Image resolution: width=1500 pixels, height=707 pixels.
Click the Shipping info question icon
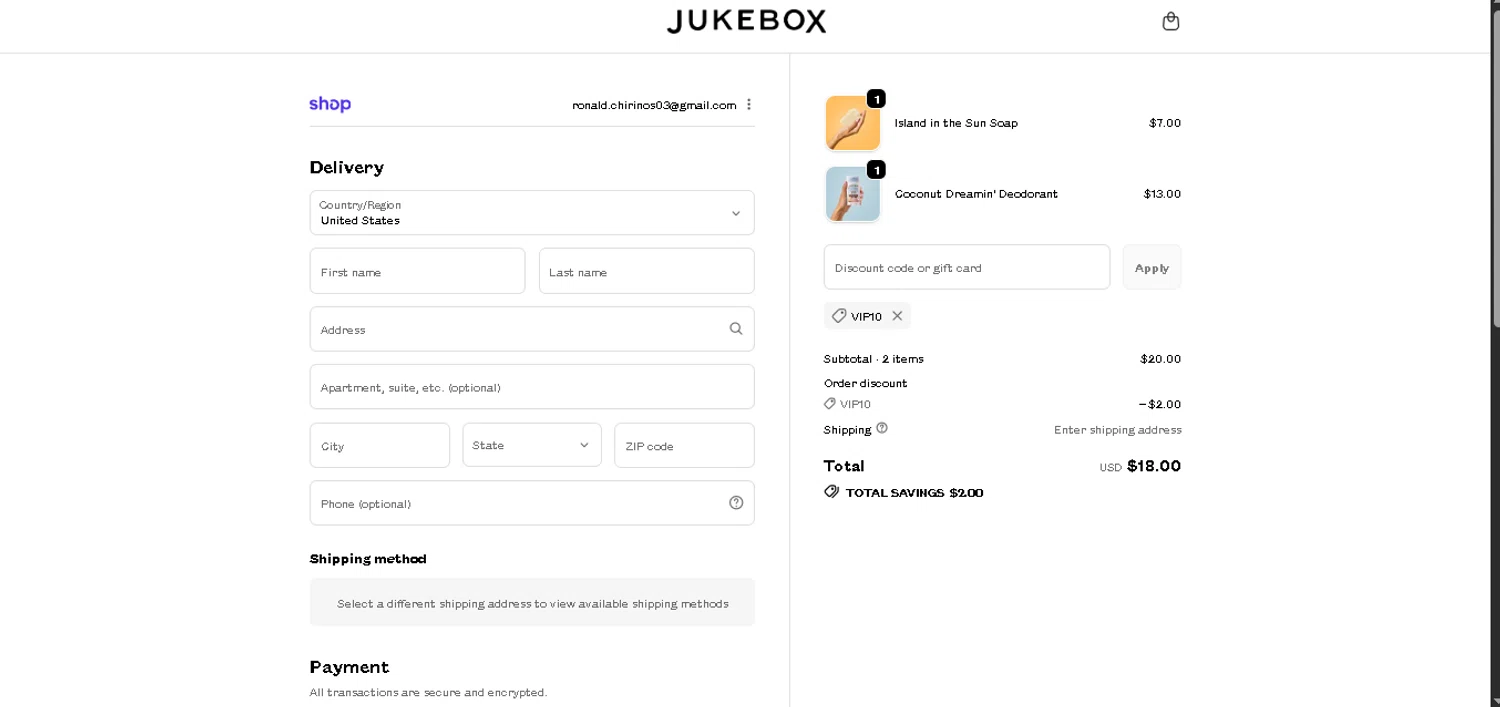coord(882,428)
